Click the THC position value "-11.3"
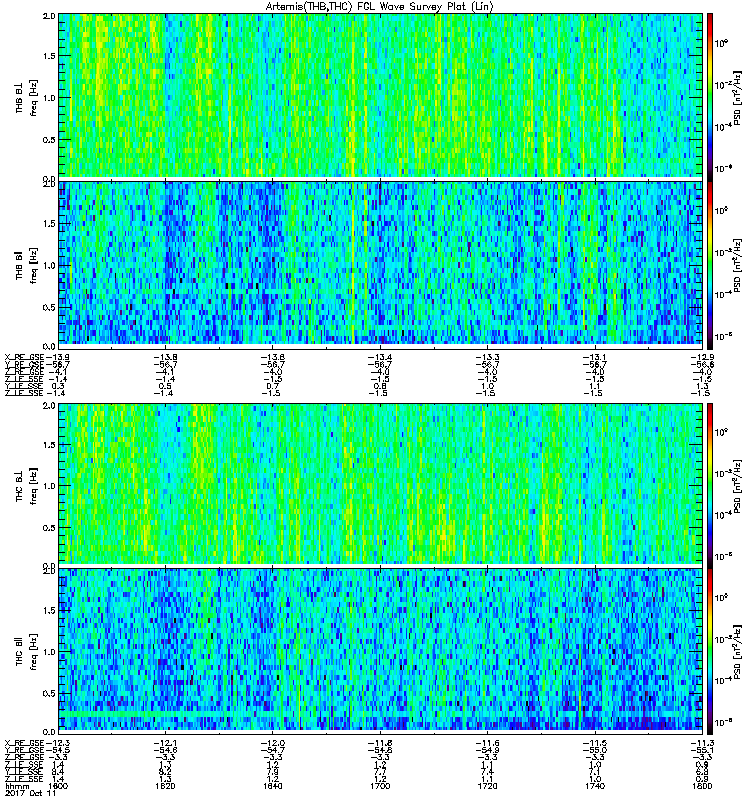Image resolution: width=750 pixels, height=800 pixels. click(702, 743)
